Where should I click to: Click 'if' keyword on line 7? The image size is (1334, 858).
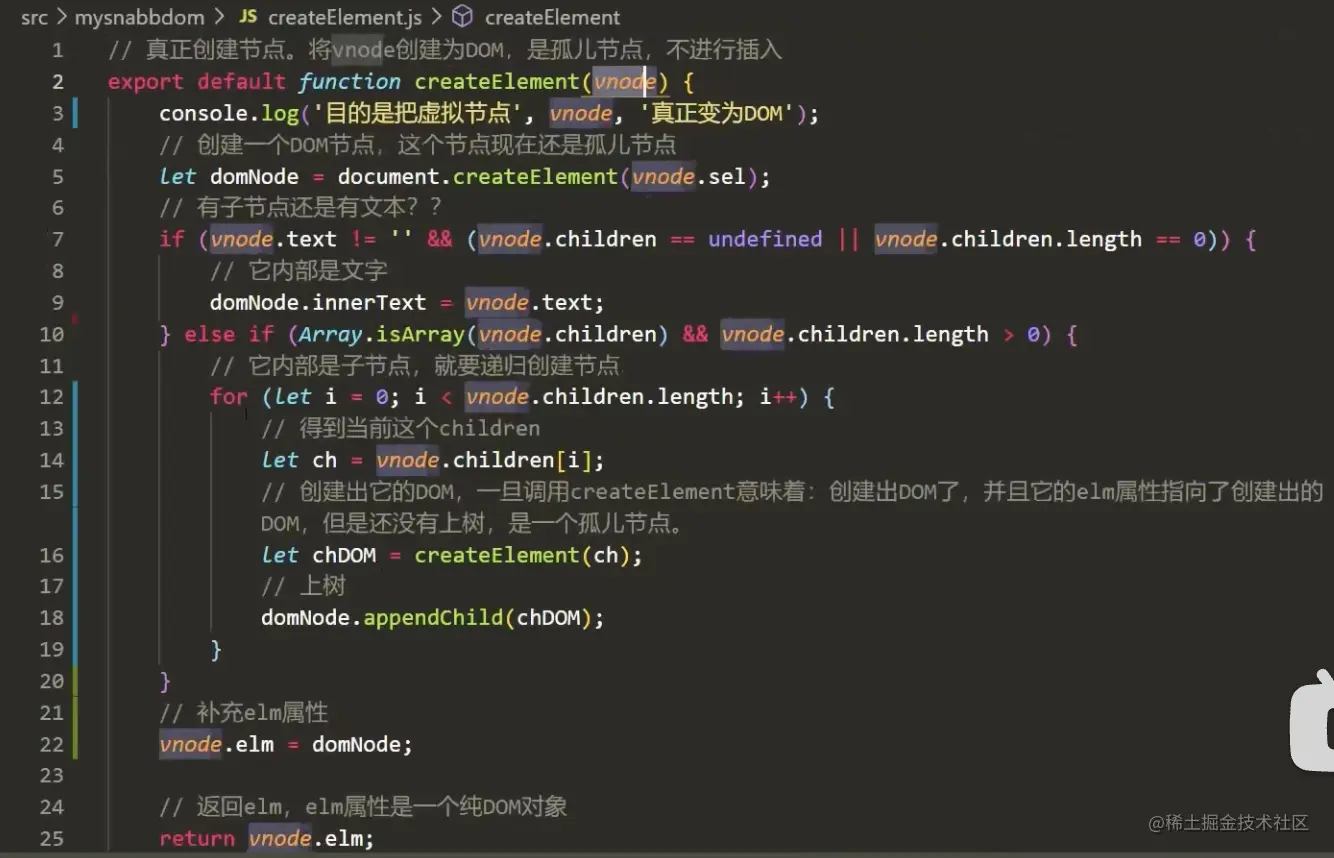pos(172,239)
